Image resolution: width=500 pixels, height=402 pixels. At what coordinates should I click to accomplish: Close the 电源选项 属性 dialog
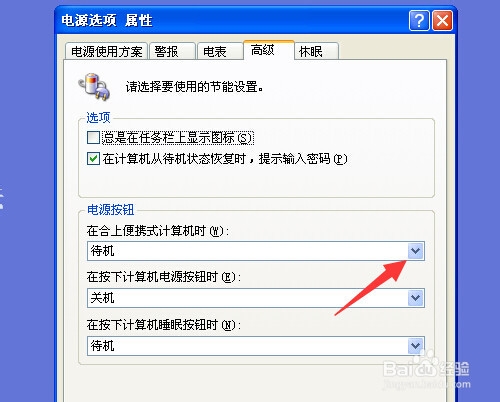(x=442, y=21)
